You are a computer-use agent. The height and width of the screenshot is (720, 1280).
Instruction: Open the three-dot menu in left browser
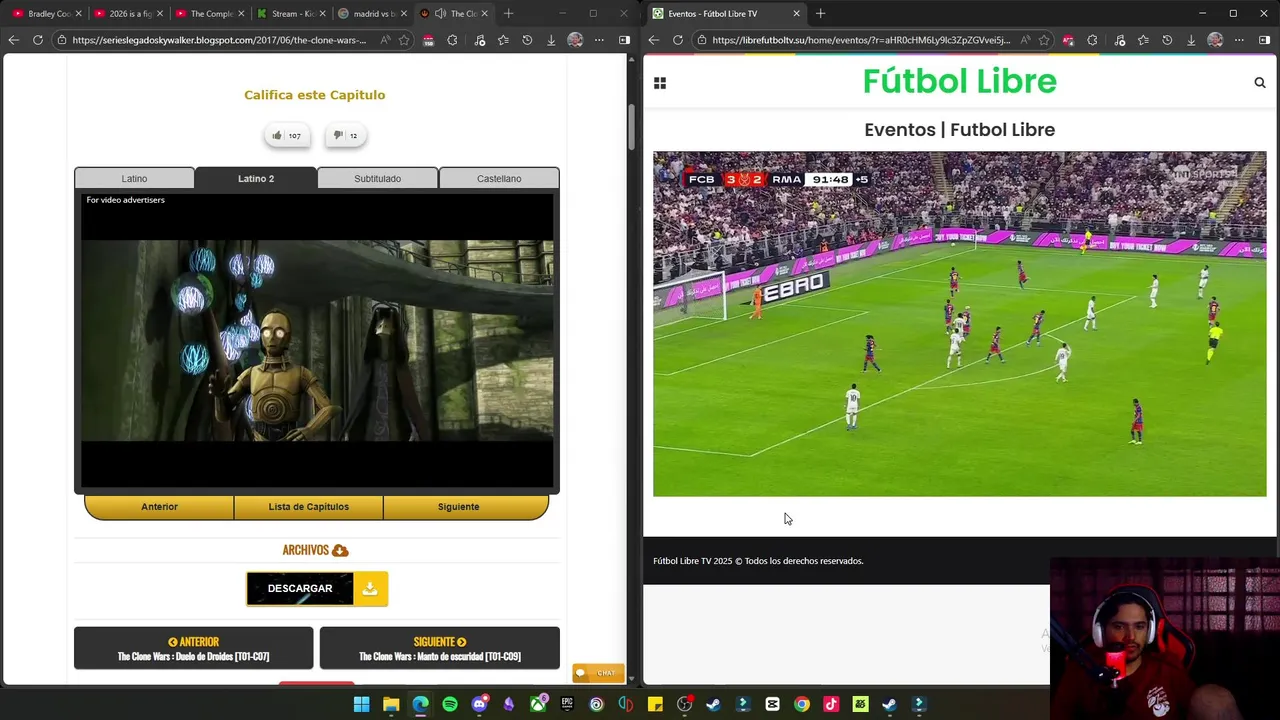point(599,40)
